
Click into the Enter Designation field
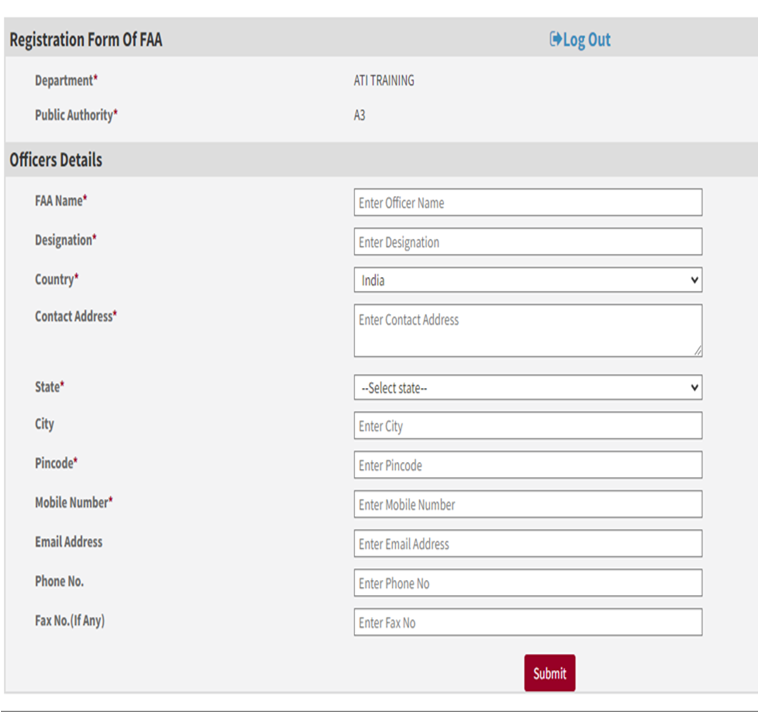pyautogui.click(x=528, y=242)
